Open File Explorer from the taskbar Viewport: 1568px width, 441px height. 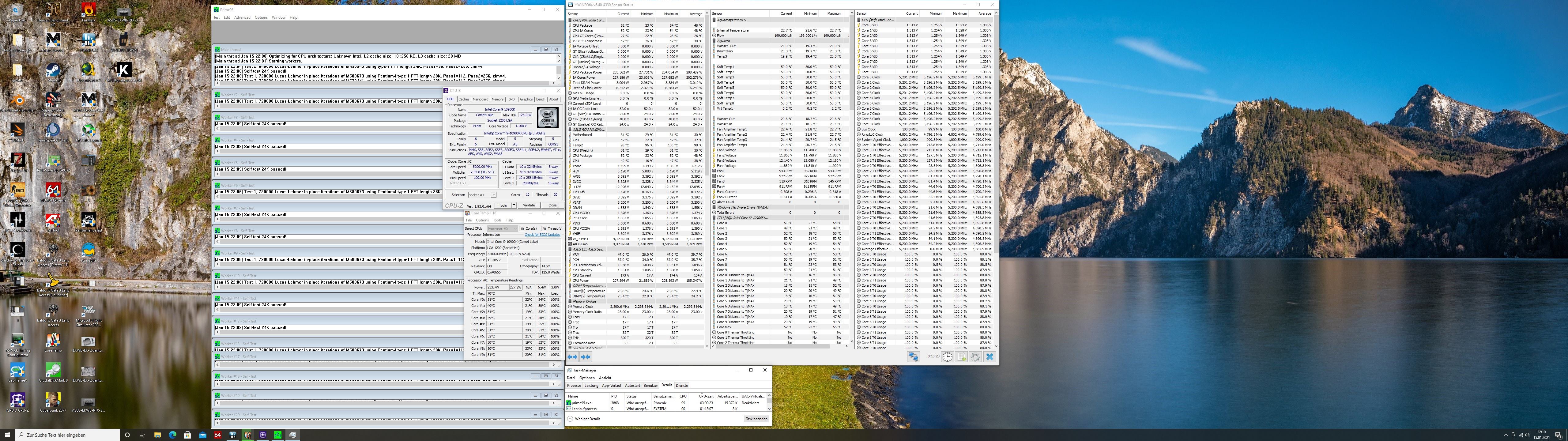click(158, 435)
